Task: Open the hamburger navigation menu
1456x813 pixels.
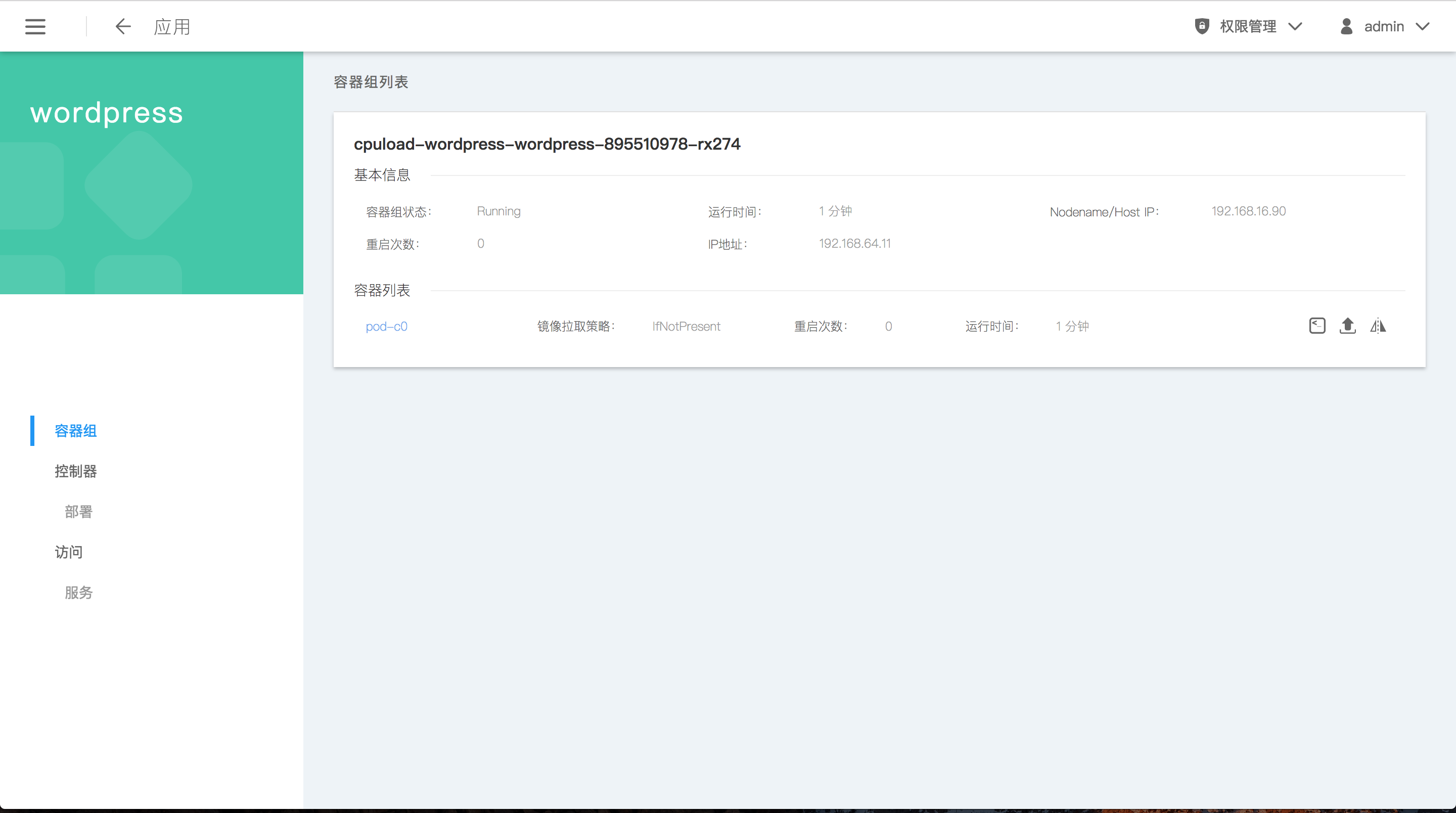Action: click(35, 27)
